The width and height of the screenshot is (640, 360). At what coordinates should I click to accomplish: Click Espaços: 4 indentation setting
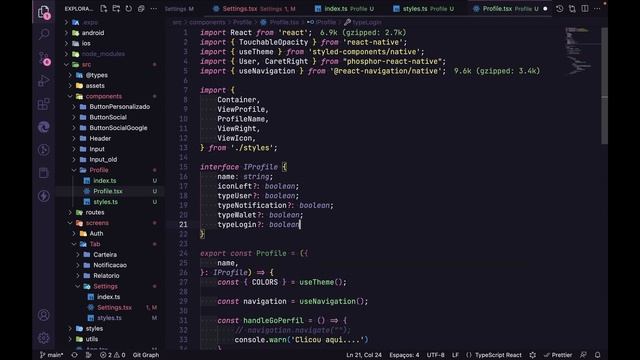[404, 355]
